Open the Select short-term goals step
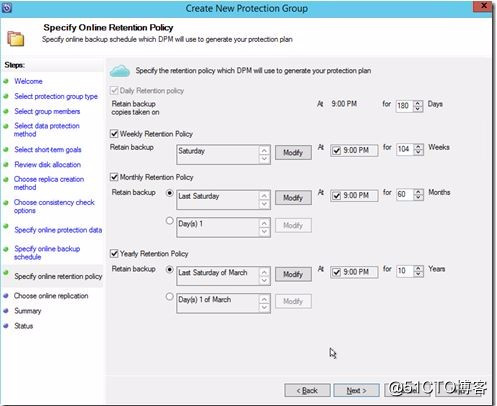497x406 pixels. coord(48,150)
